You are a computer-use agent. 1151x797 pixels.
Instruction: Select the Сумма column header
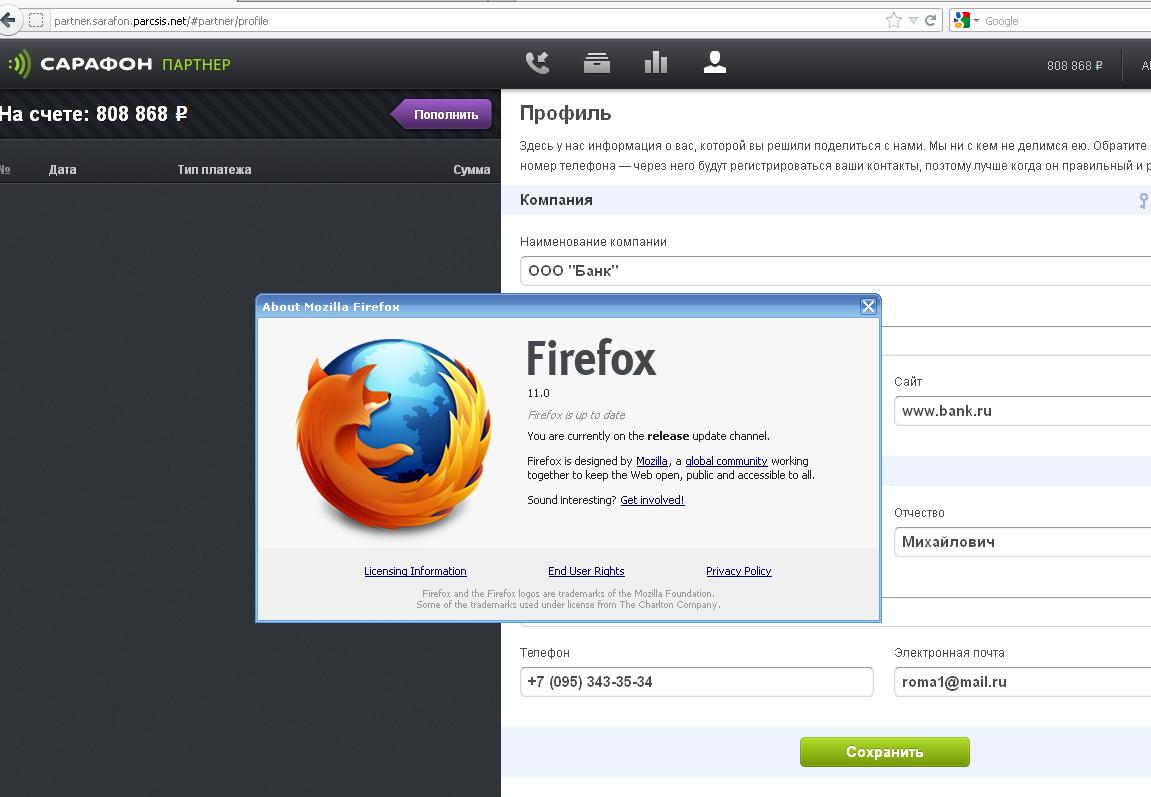471,170
